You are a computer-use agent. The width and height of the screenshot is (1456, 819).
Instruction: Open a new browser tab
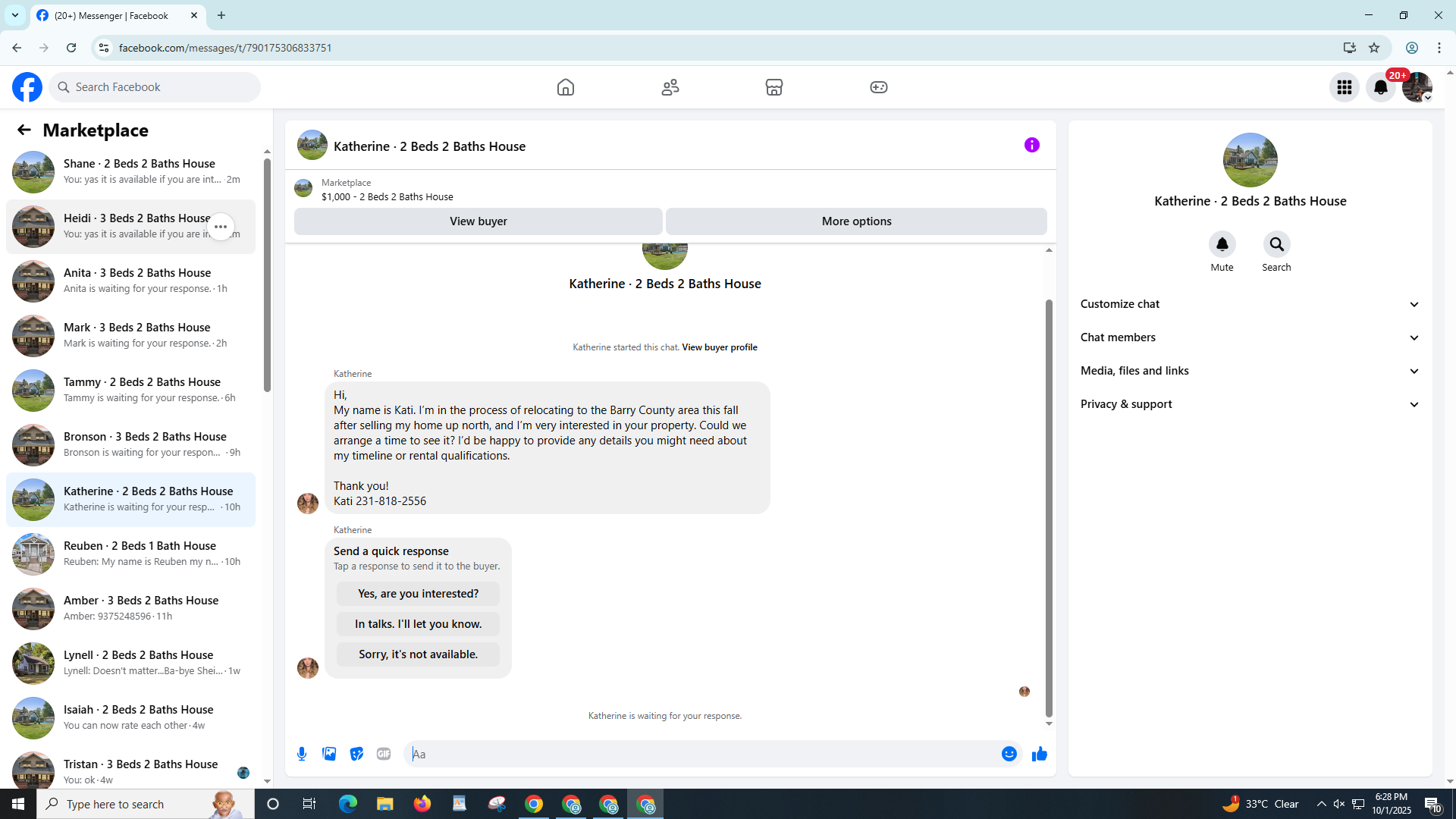point(221,15)
